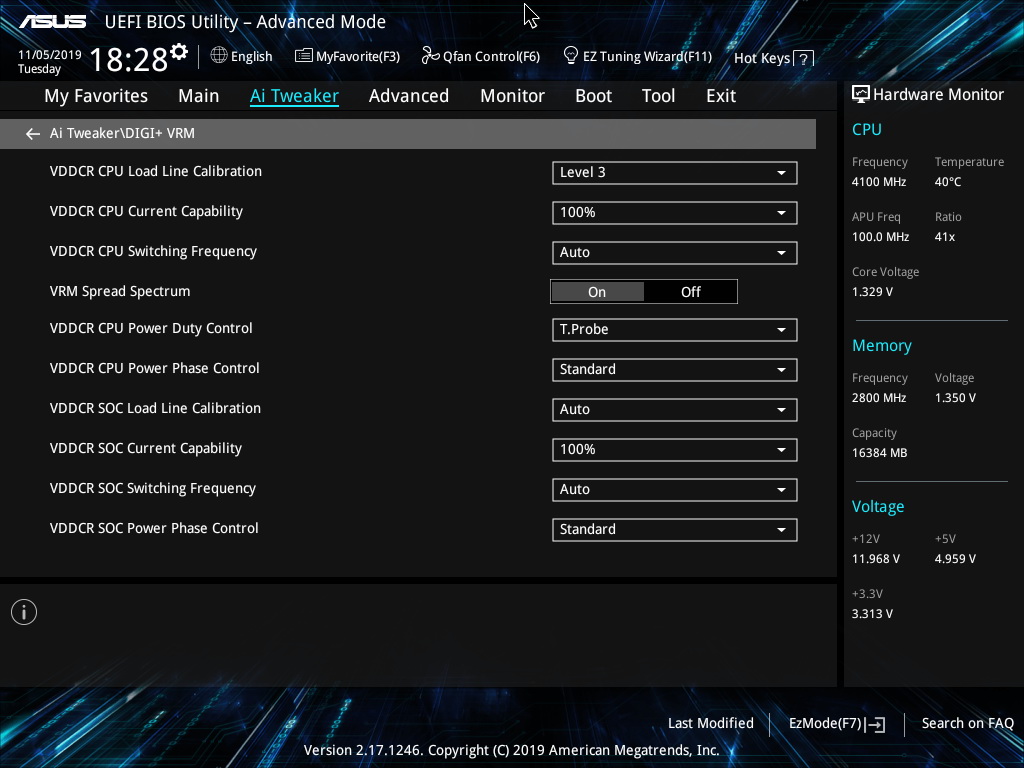Click the back arrow beside Ai Tweaker\DIGI+ VRM

point(33,134)
